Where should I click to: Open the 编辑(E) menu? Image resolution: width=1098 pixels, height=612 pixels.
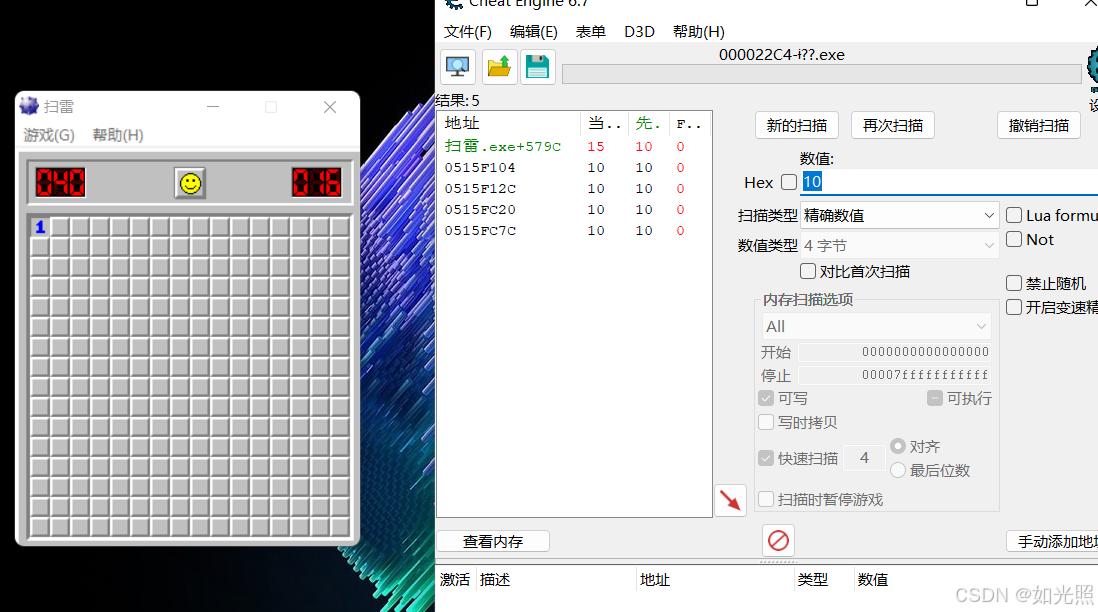click(x=534, y=32)
